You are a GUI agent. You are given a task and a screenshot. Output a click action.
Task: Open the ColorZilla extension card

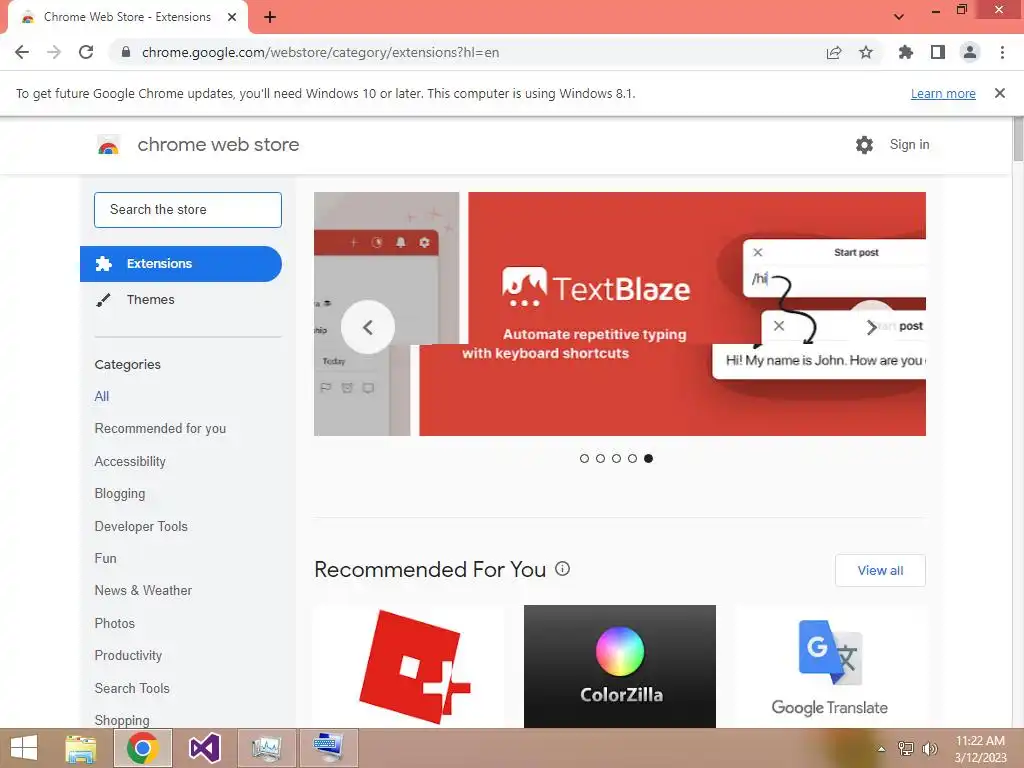coord(620,666)
